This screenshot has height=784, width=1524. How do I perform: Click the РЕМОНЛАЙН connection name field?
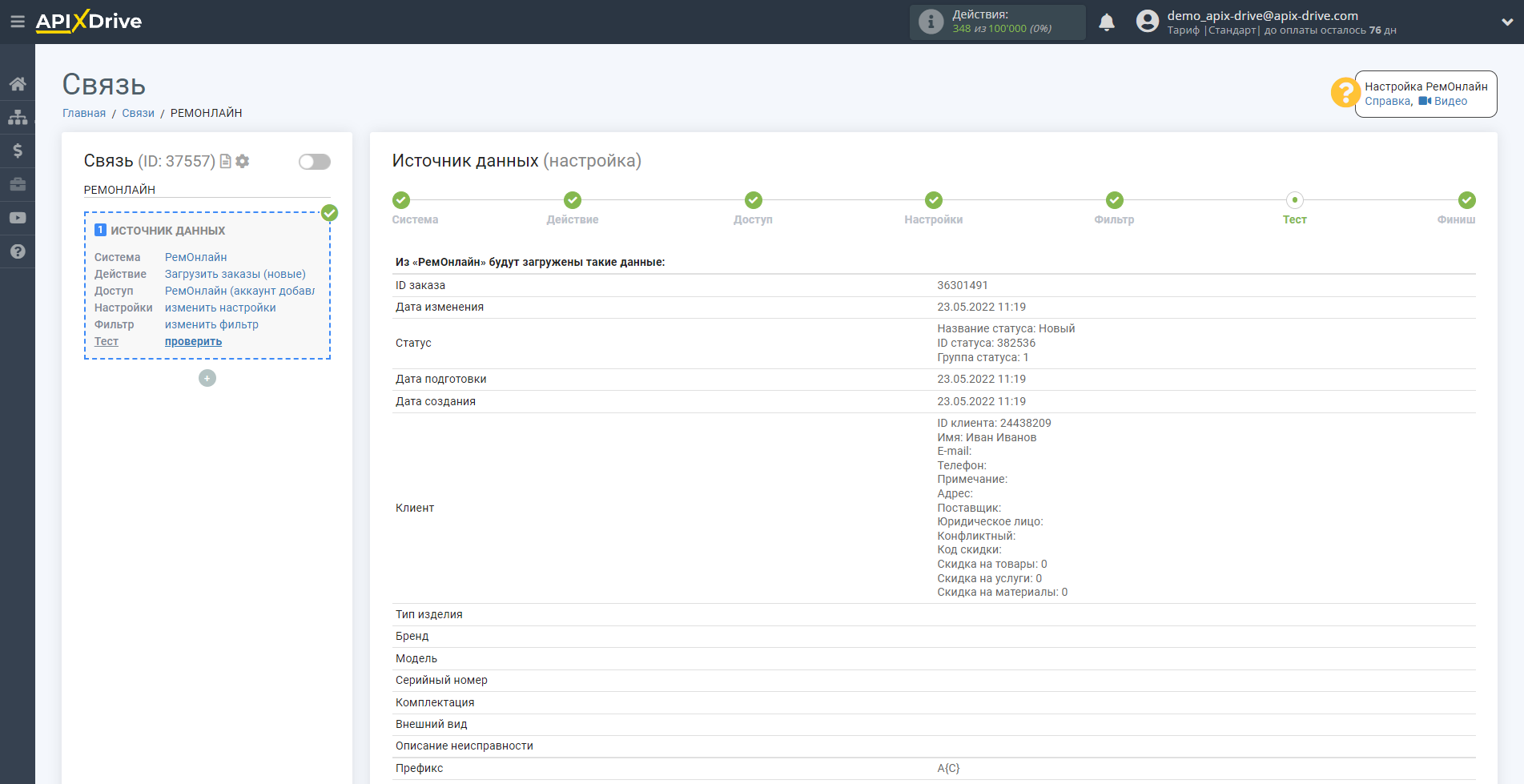tap(207, 190)
